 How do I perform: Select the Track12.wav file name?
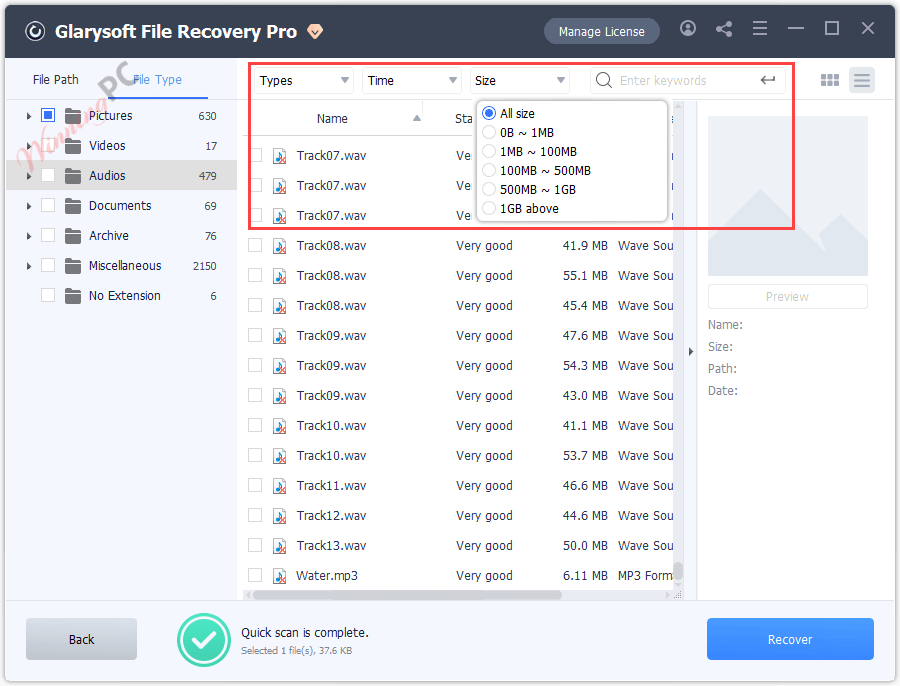click(x=331, y=516)
